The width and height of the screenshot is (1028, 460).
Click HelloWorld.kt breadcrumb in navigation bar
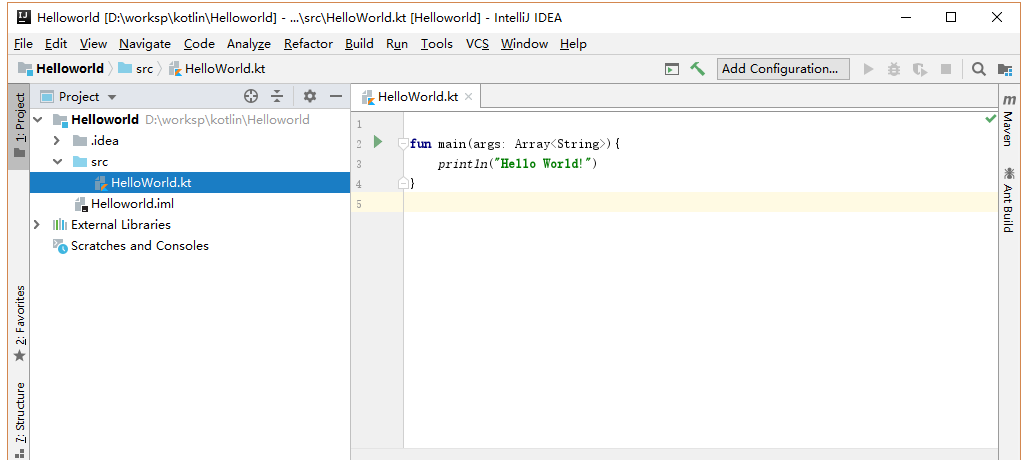point(217,69)
